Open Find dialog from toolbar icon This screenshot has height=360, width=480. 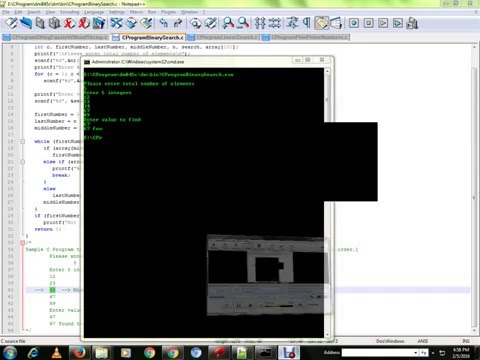pos(196,23)
